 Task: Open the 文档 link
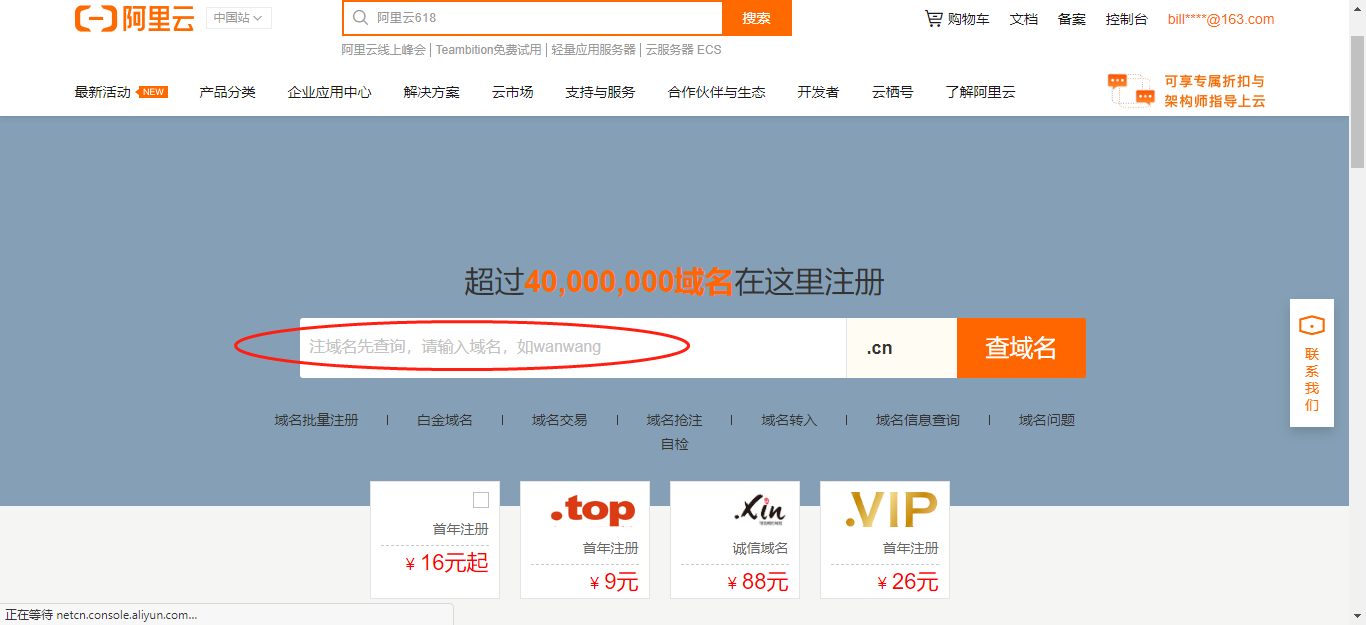point(1024,19)
